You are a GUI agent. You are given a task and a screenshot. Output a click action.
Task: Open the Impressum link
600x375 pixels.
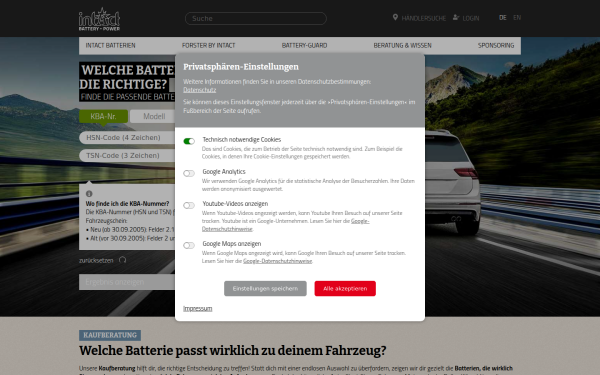(x=197, y=308)
